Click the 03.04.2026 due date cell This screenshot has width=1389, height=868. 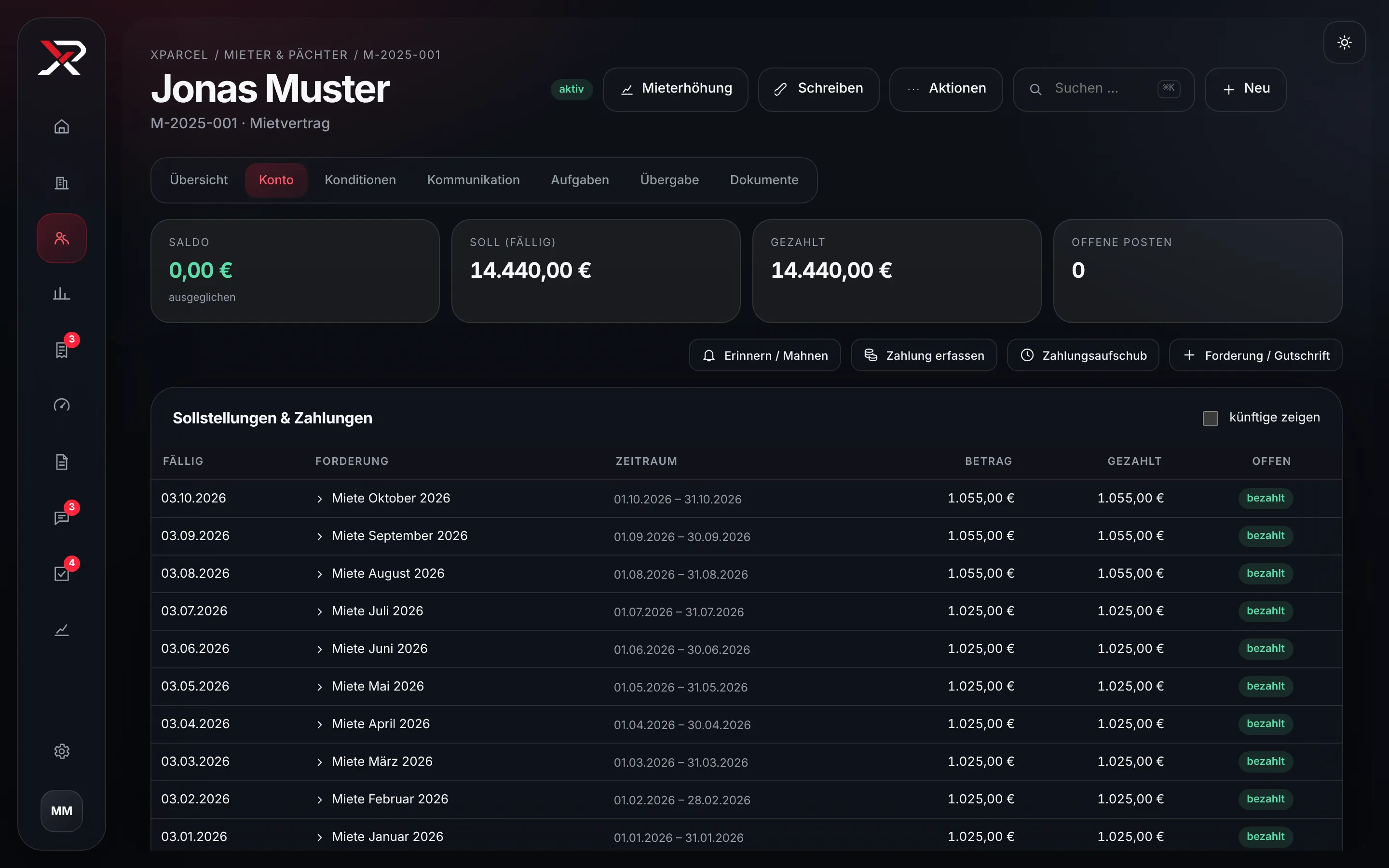[x=195, y=724]
